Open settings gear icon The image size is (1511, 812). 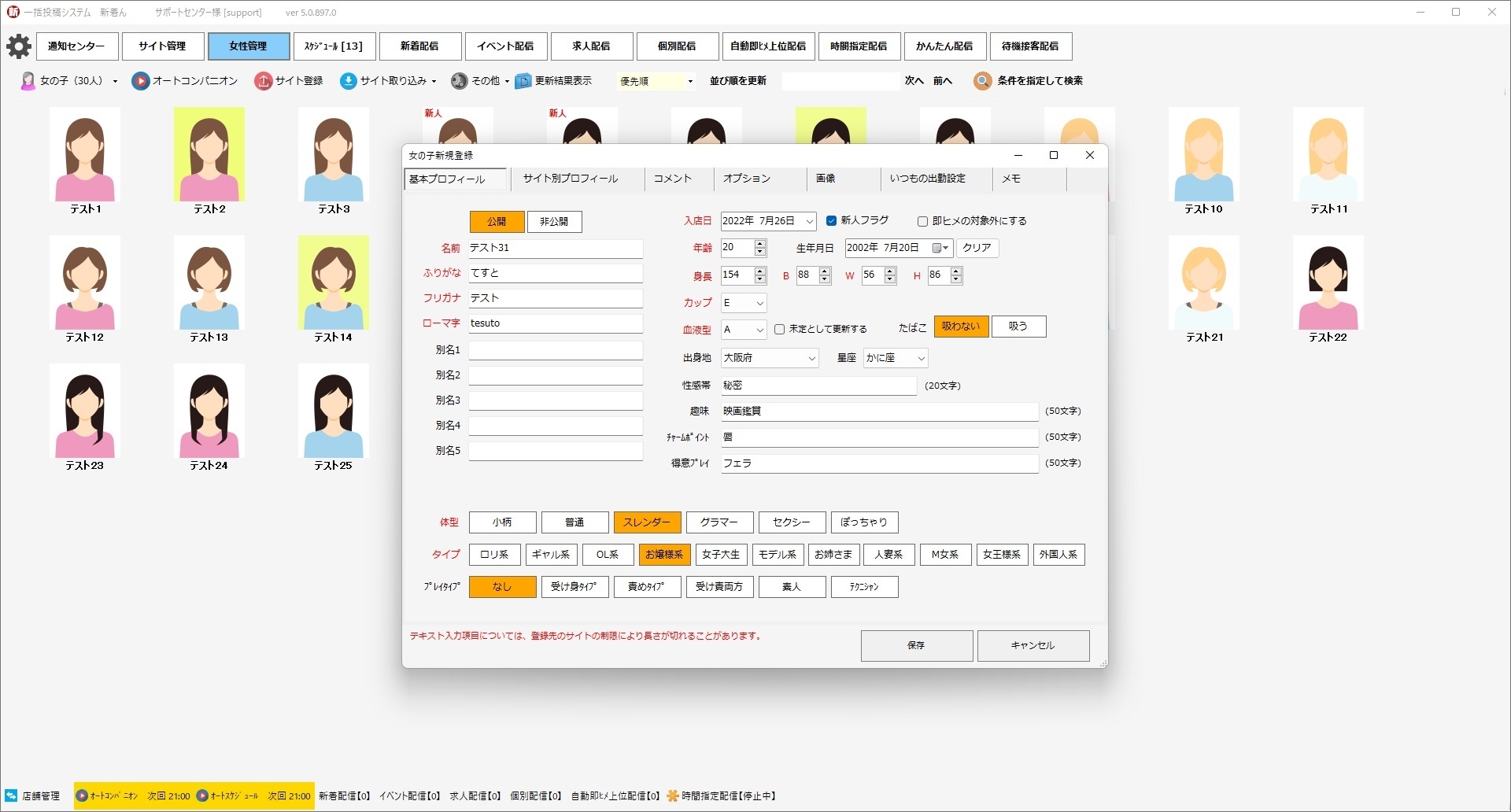point(19,46)
